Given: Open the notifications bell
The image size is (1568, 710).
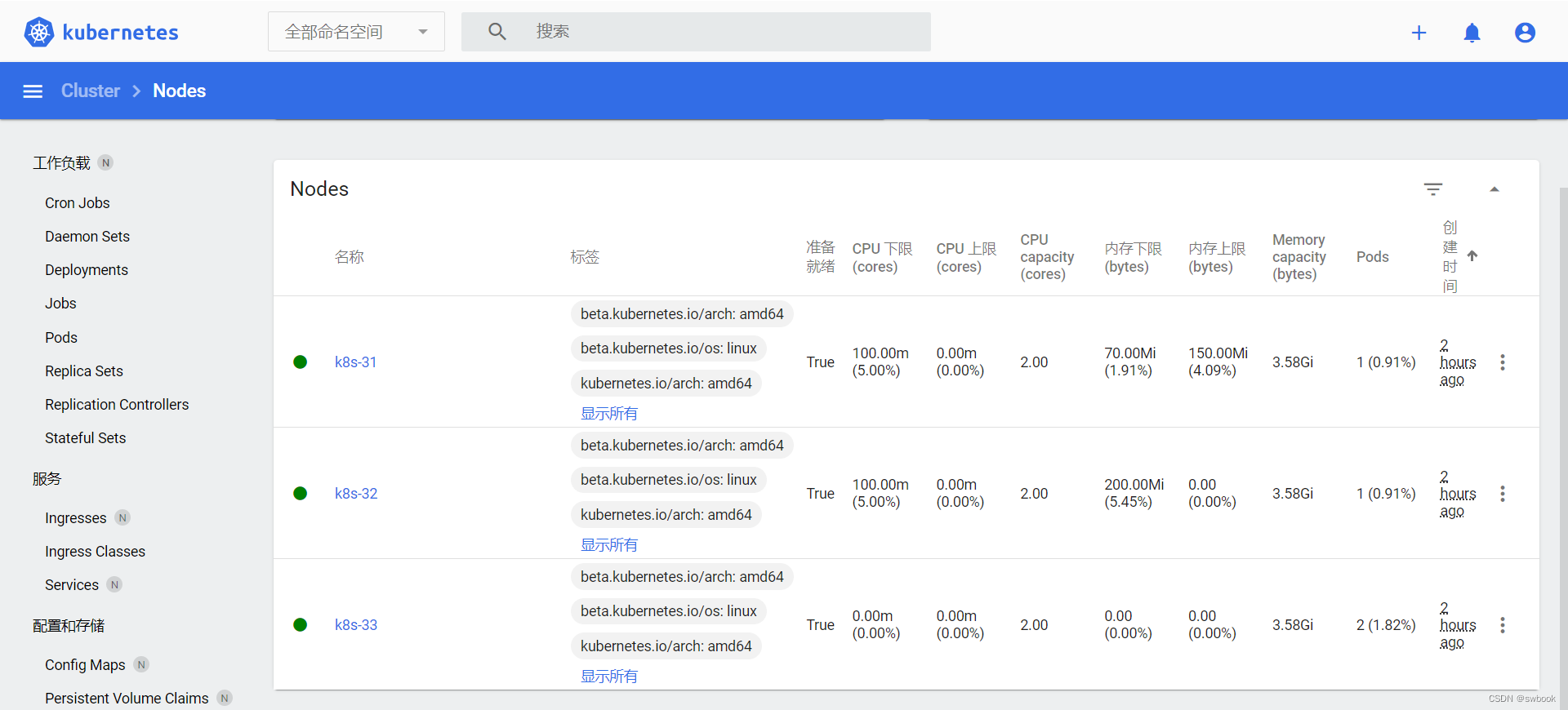Looking at the screenshot, I should point(1472,33).
